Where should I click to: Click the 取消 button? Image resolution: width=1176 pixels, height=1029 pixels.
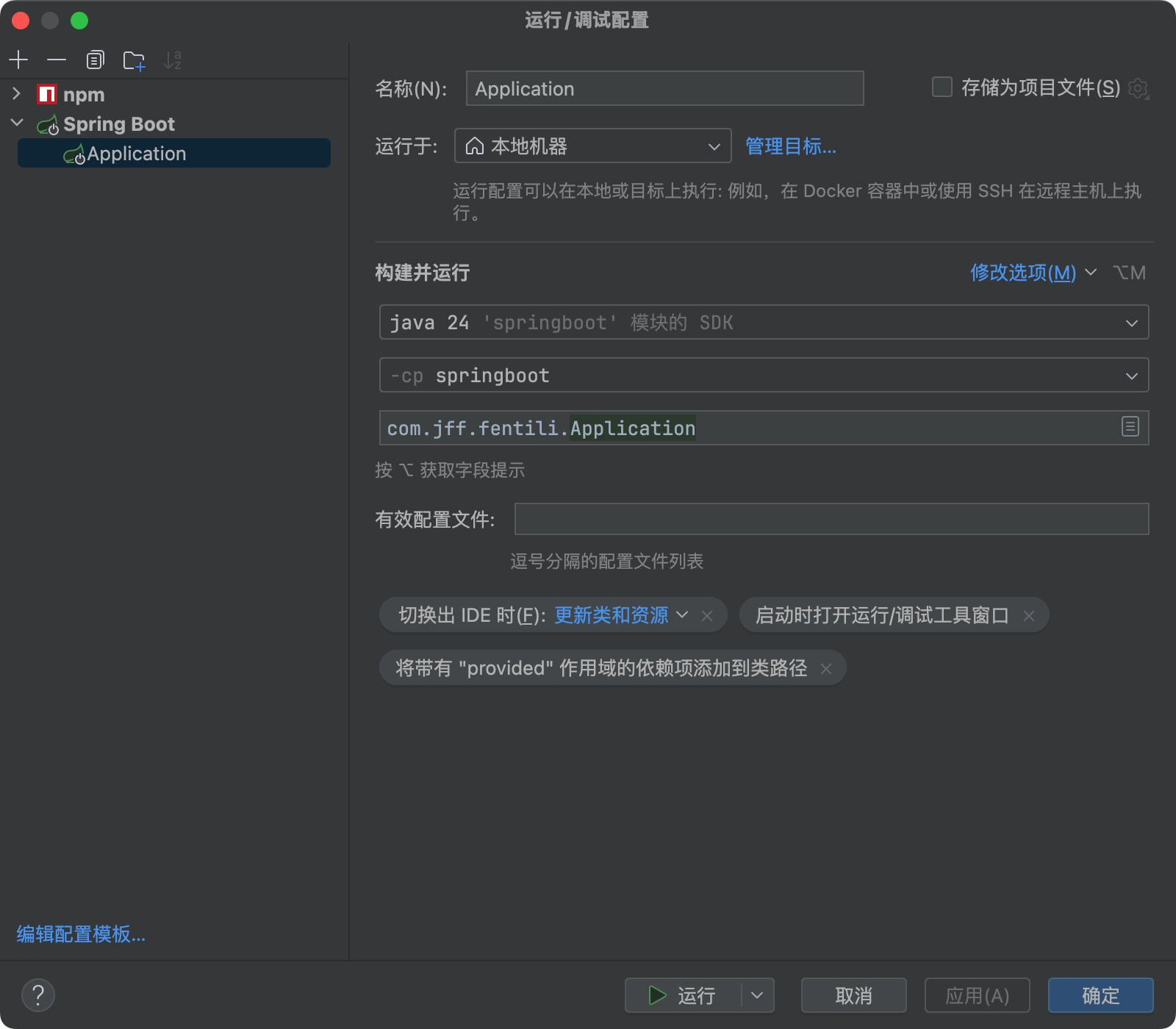[853, 995]
